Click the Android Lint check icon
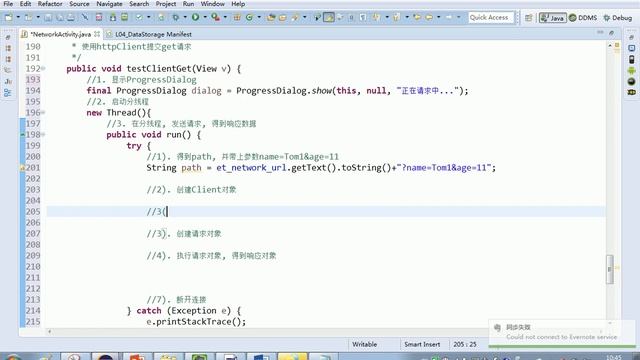The image size is (640, 360). [x=139, y=17]
